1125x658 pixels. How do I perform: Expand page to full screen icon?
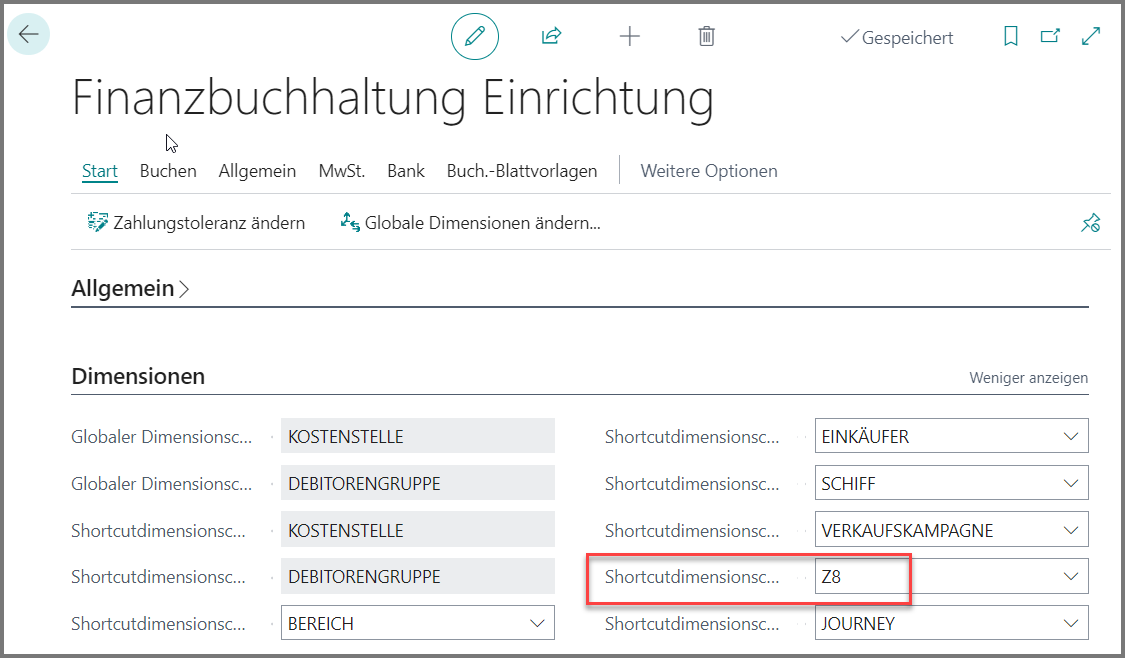click(1091, 36)
